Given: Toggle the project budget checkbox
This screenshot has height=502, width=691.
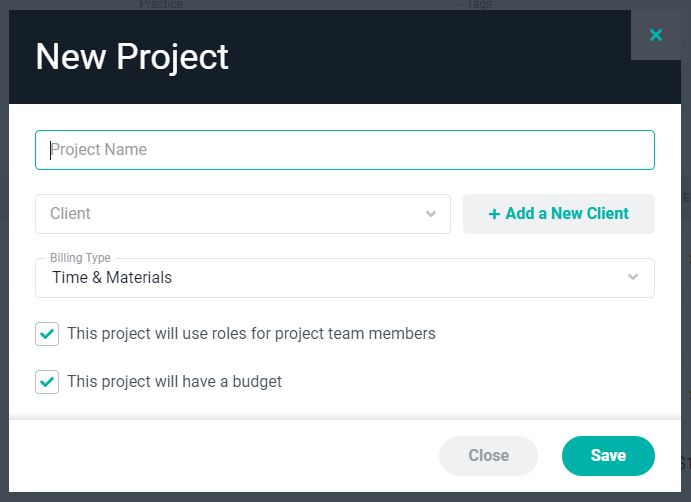Looking at the screenshot, I should click(x=47, y=382).
